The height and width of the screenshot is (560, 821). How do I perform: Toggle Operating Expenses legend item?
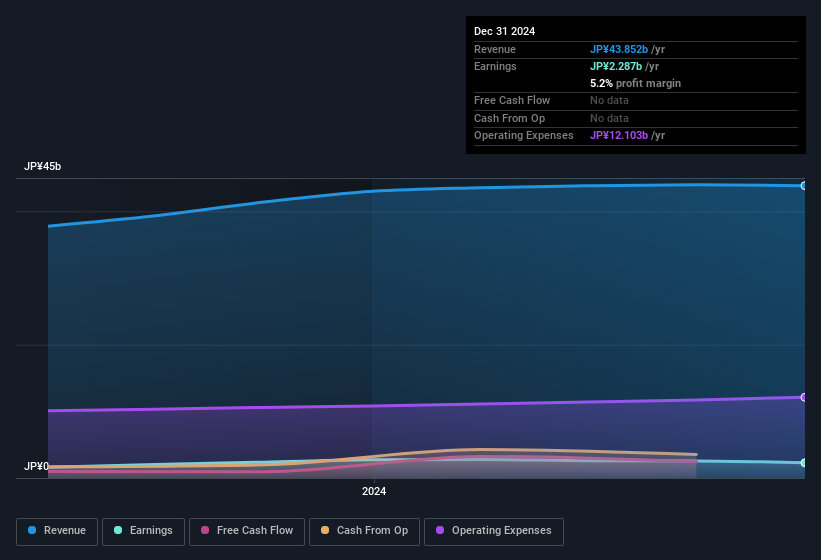(x=493, y=531)
